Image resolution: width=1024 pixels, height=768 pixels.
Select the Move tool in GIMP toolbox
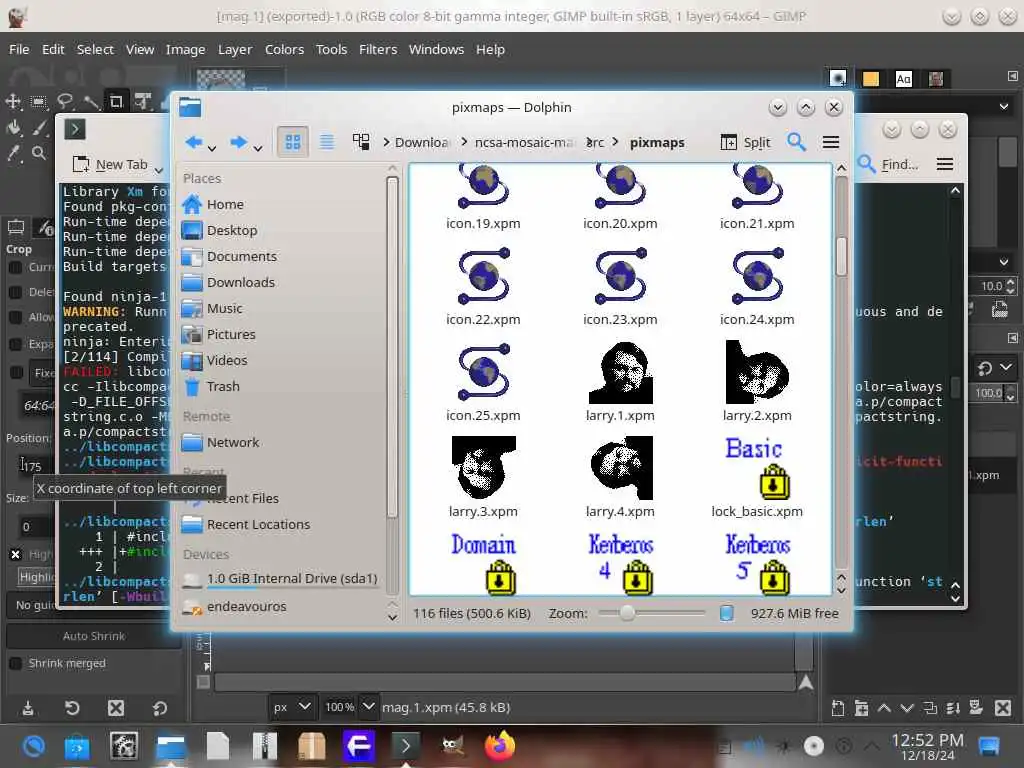tap(13, 101)
